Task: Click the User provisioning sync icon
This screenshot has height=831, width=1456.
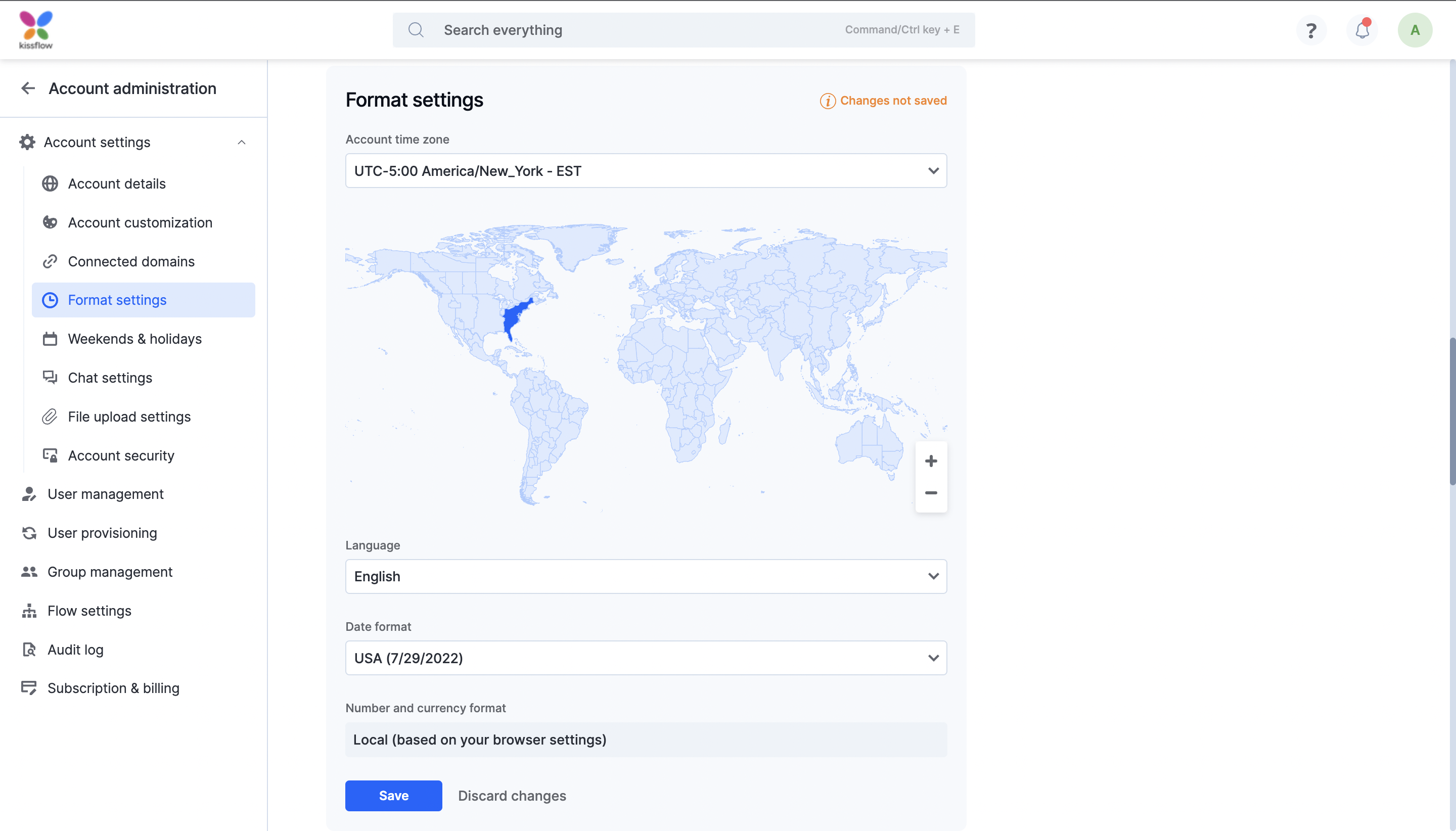Action: (29, 533)
